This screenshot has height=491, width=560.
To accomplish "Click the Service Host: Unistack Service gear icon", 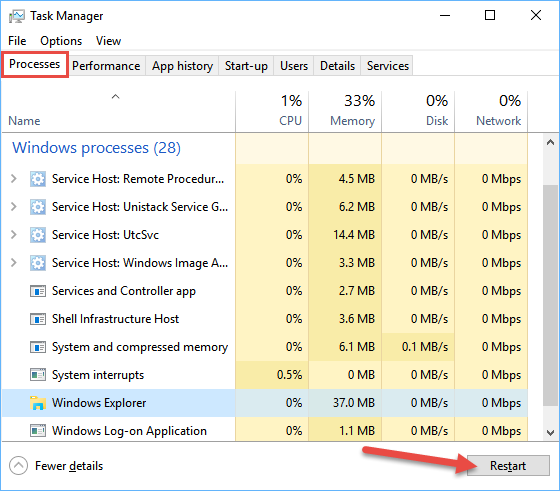I will [x=38, y=207].
